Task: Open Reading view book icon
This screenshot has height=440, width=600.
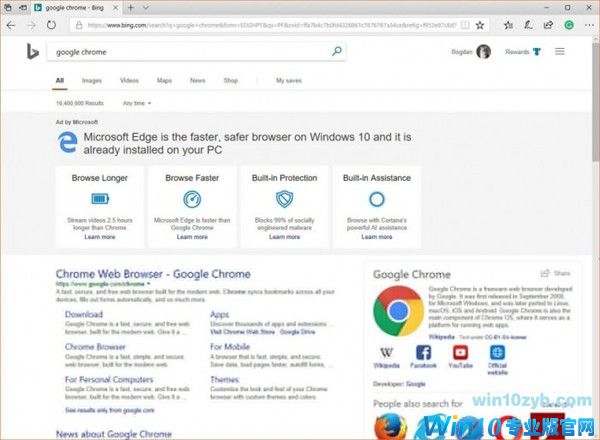Action: point(465,25)
